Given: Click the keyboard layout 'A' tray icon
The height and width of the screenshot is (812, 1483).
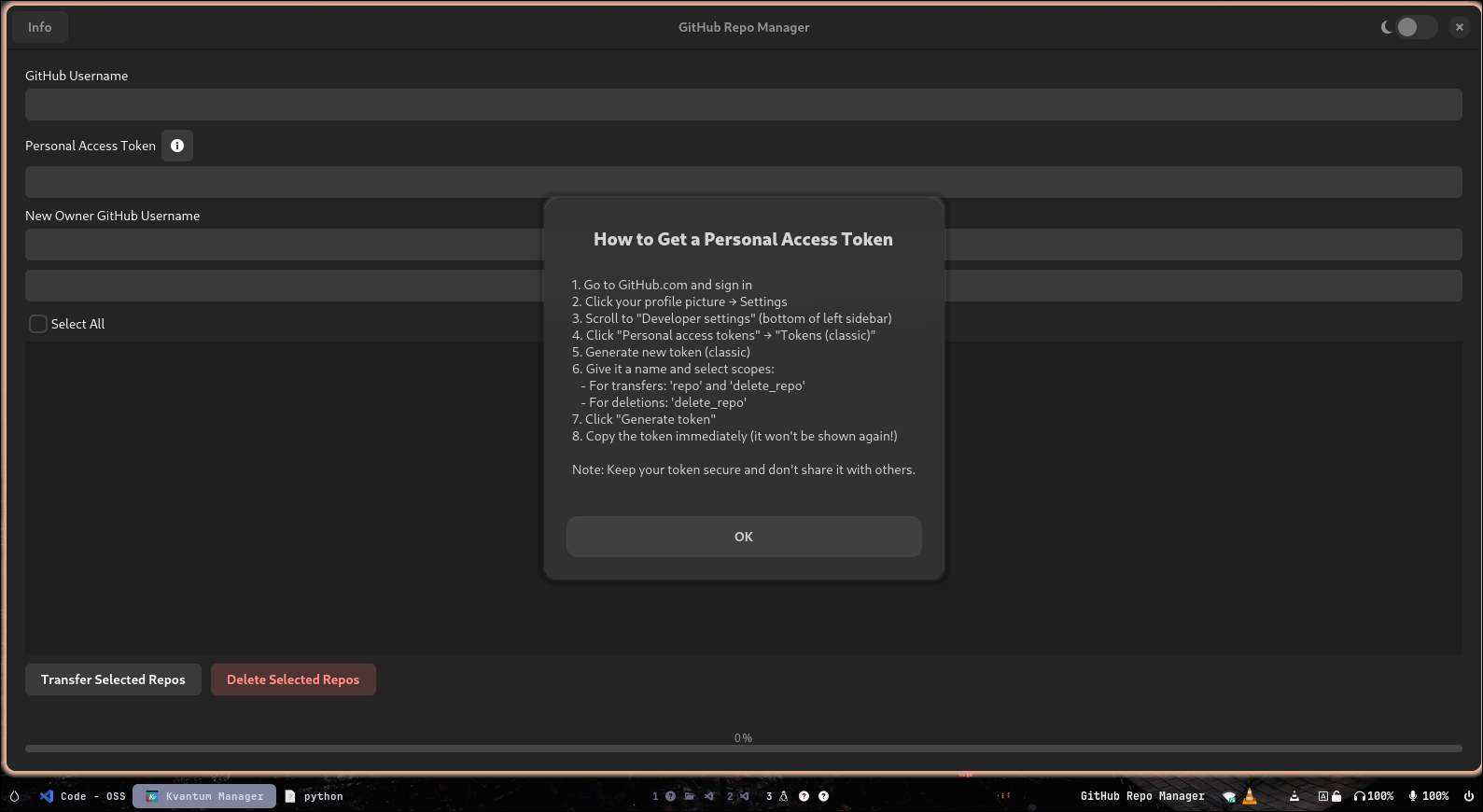Looking at the screenshot, I should (x=1322, y=796).
